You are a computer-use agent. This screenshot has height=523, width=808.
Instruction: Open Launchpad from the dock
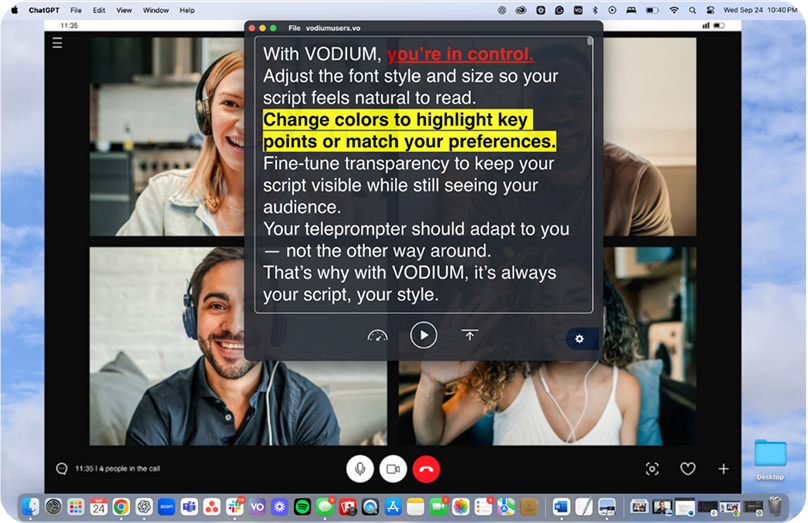(x=76, y=508)
